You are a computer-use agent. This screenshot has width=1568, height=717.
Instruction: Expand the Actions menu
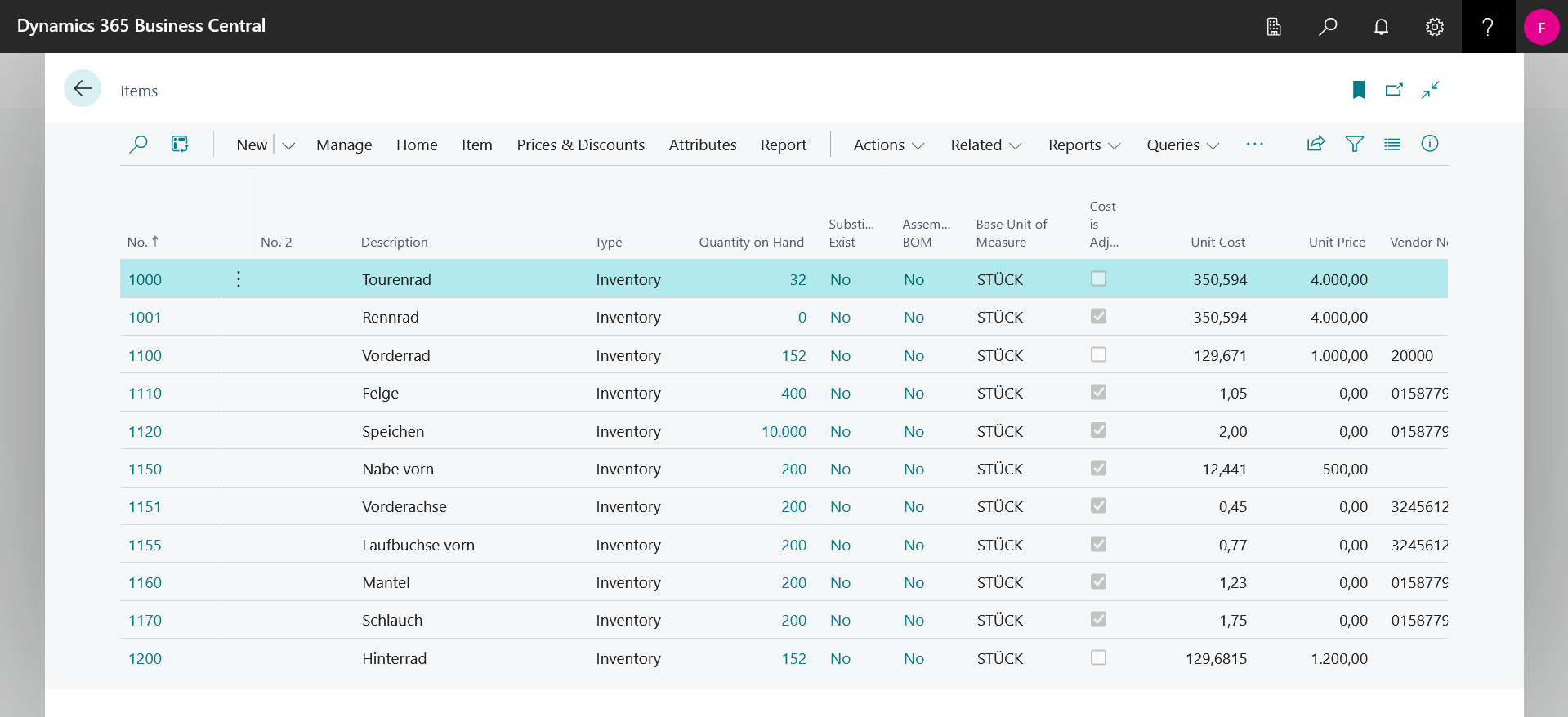tap(889, 145)
